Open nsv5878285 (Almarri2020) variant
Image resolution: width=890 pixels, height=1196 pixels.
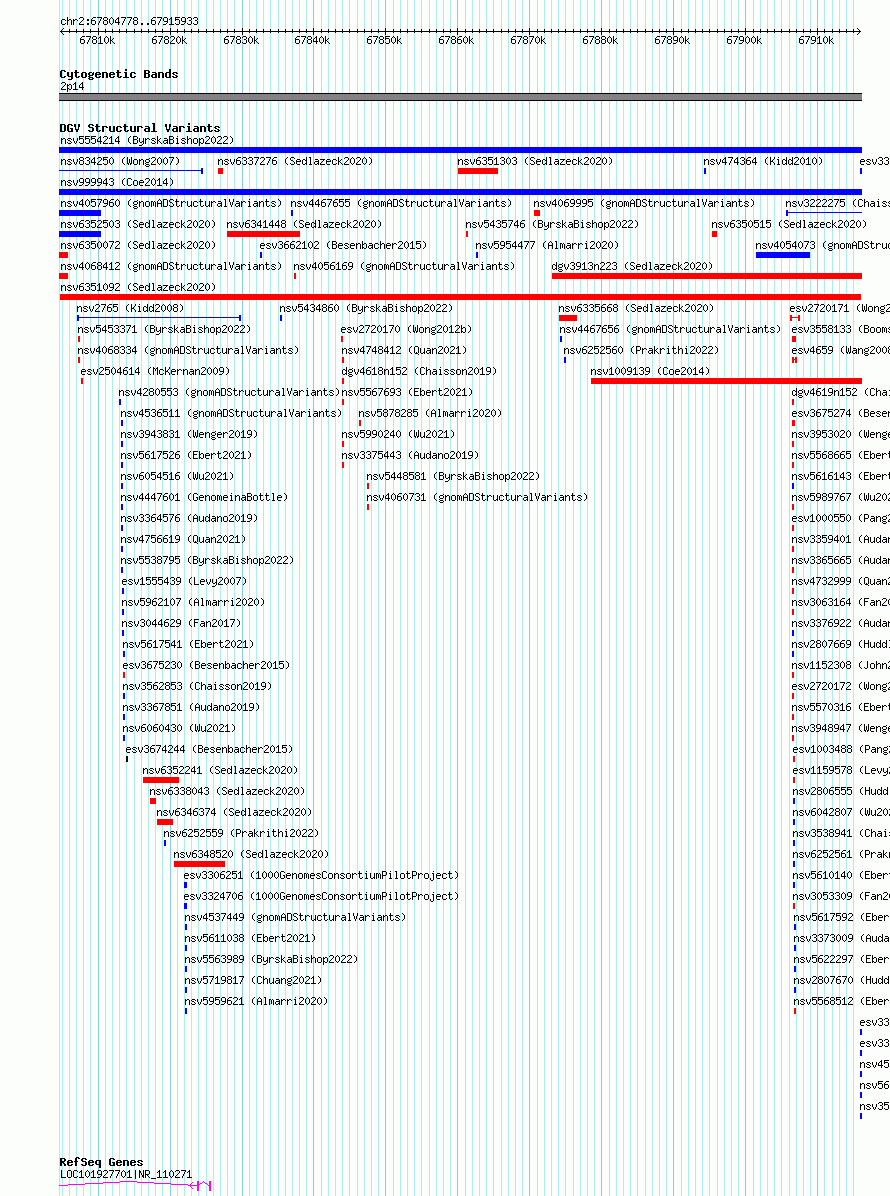point(430,413)
